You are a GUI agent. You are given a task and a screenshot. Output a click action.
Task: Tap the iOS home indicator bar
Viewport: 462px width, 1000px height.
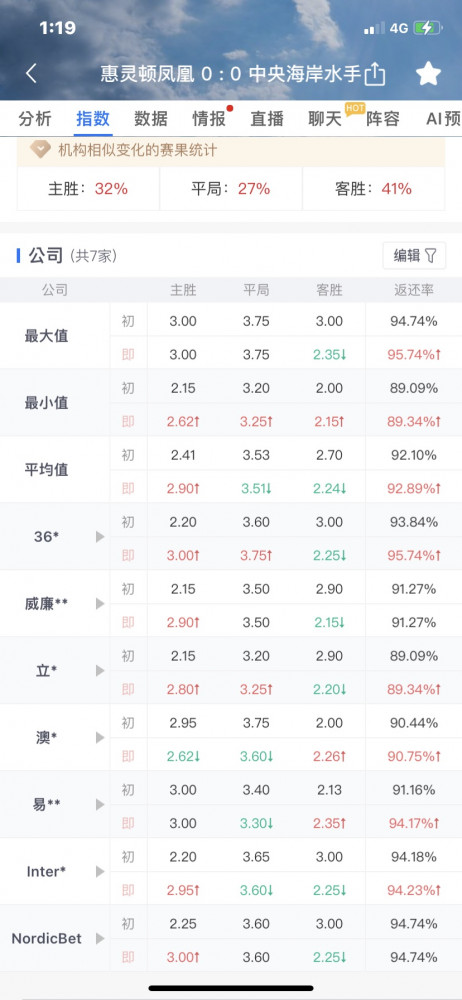(231, 988)
